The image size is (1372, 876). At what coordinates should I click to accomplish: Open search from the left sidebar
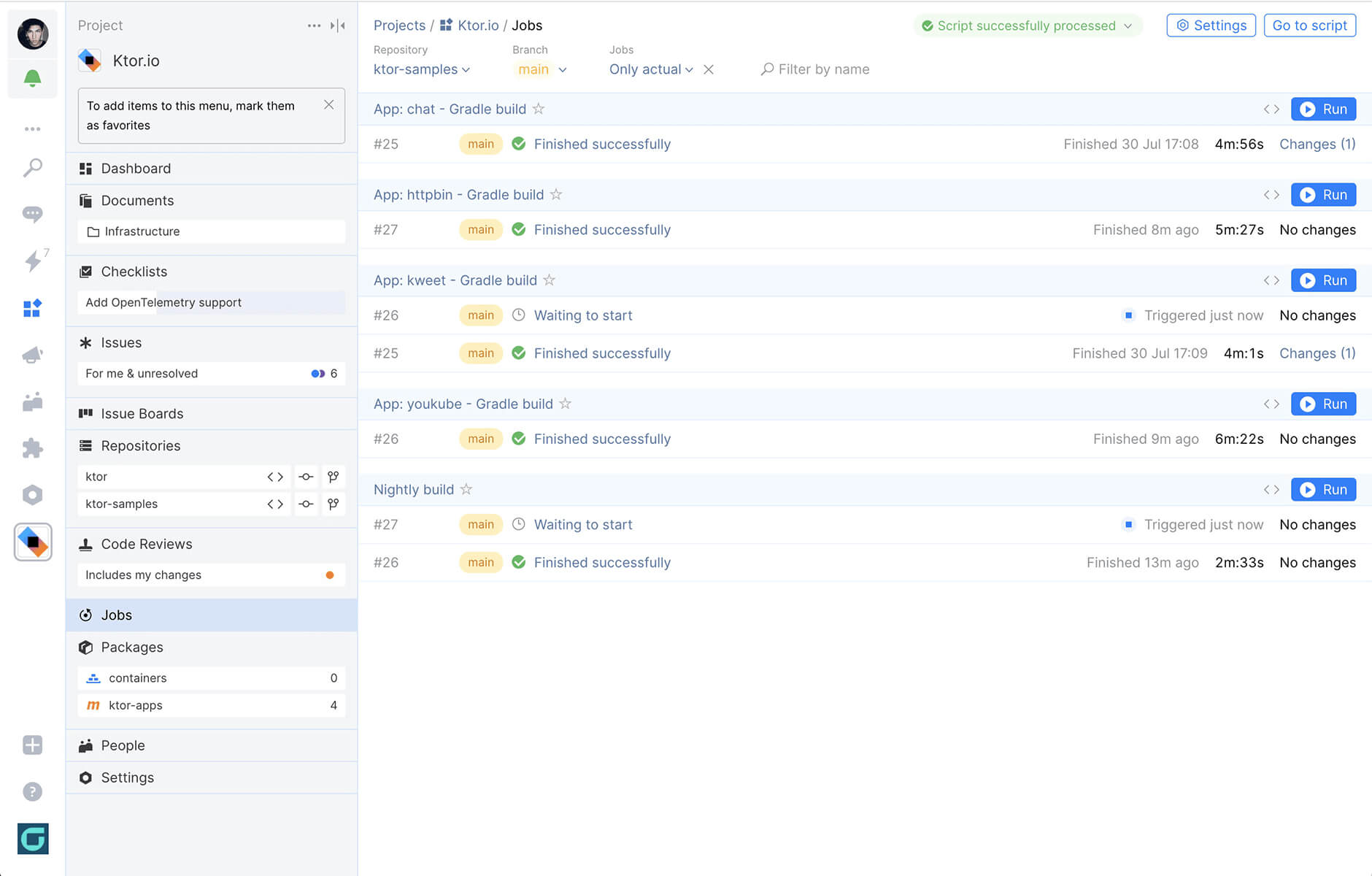click(32, 168)
